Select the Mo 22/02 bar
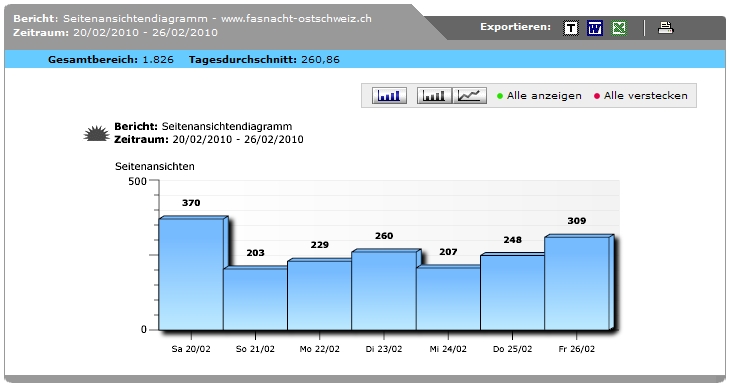 [x=319, y=295]
